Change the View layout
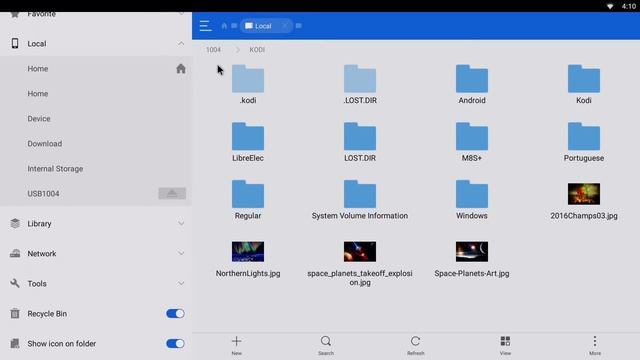Viewport: 640px width, 360px height. coord(505,345)
